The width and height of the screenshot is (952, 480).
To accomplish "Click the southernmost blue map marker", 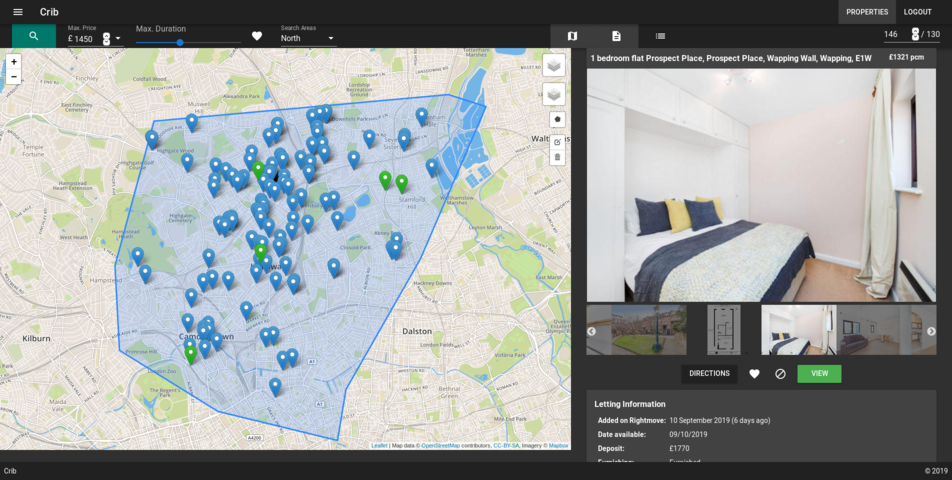I will (x=275, y=386).
